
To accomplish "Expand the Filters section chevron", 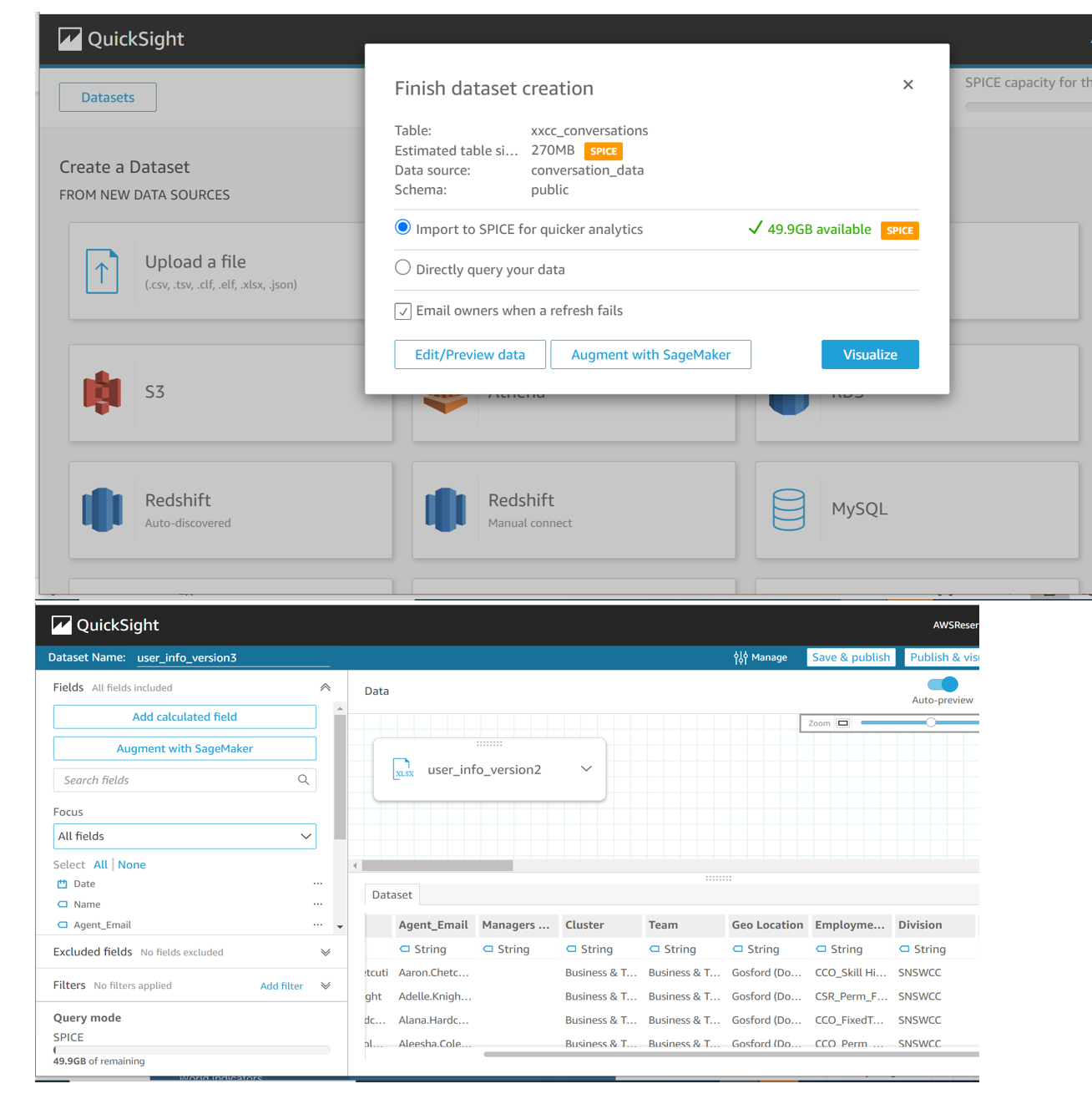I will [326, 985].
